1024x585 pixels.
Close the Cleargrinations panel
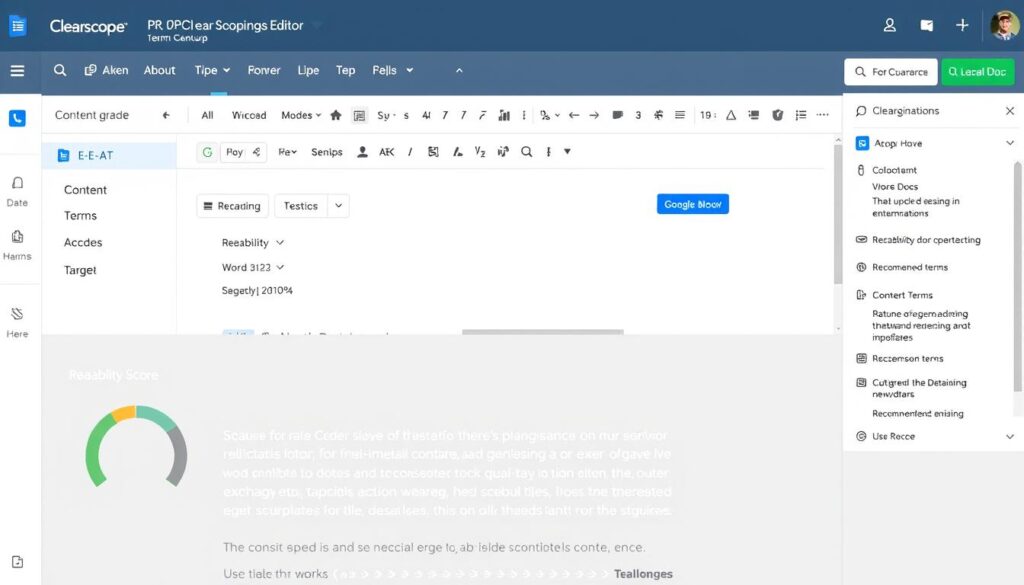(1010, 111)
